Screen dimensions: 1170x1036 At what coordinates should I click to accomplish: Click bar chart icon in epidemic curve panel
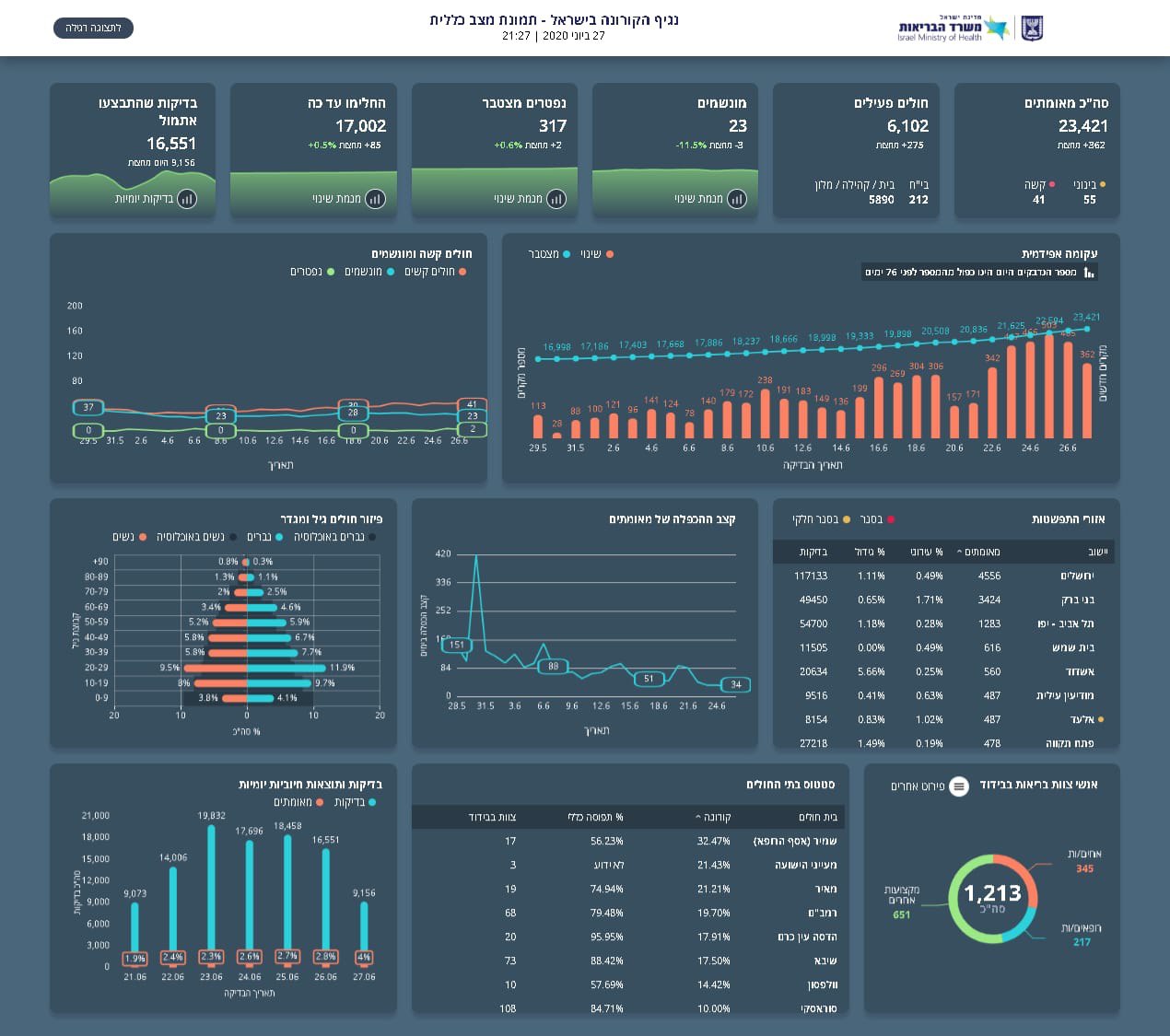(1089, 273)
